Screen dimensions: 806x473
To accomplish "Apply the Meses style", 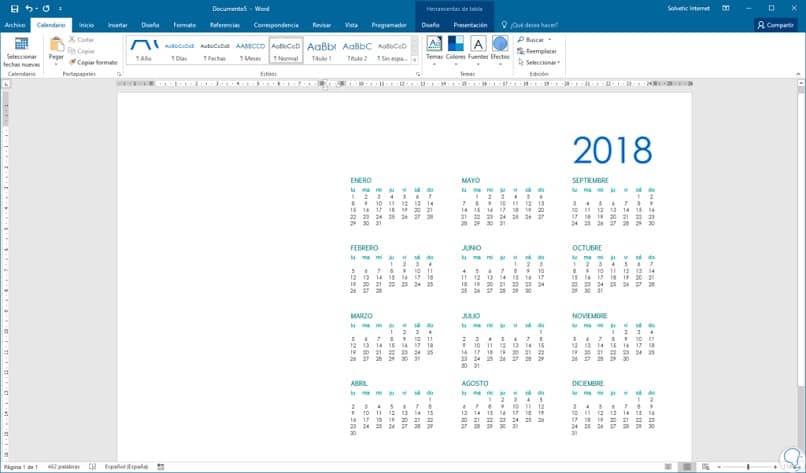I will tap(250, 50).
